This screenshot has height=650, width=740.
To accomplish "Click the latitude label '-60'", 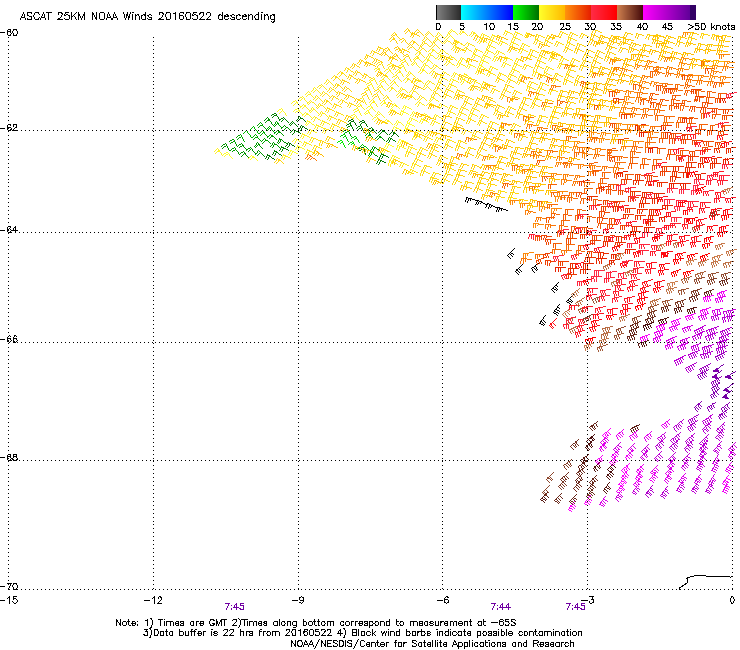I will (10, 33).
